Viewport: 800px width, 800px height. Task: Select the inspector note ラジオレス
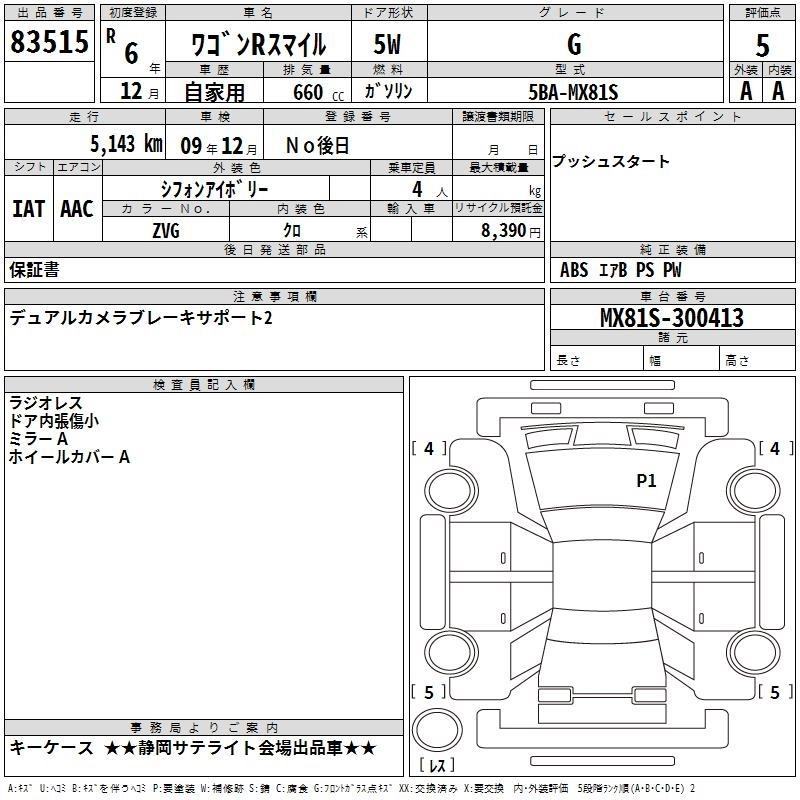(45, 403)
